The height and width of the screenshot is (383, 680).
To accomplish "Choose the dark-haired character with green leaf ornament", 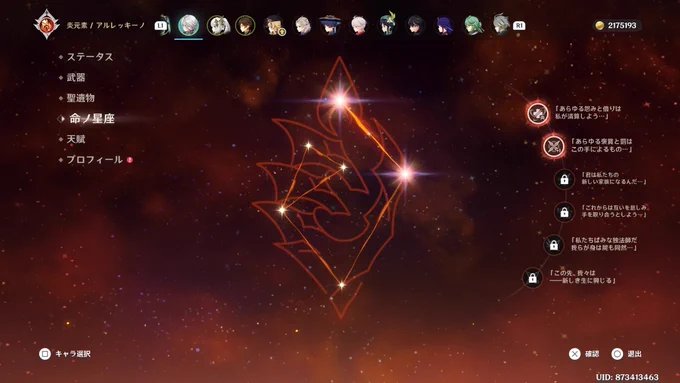I will 387,24.
